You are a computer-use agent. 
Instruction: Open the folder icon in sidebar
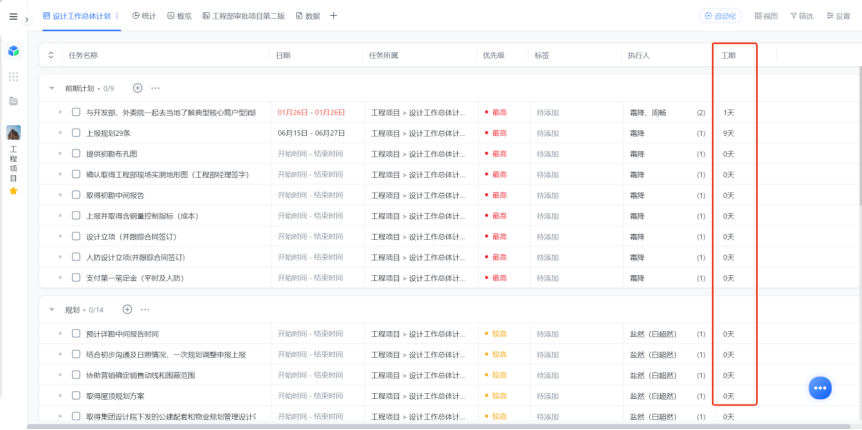click(13, 101)
